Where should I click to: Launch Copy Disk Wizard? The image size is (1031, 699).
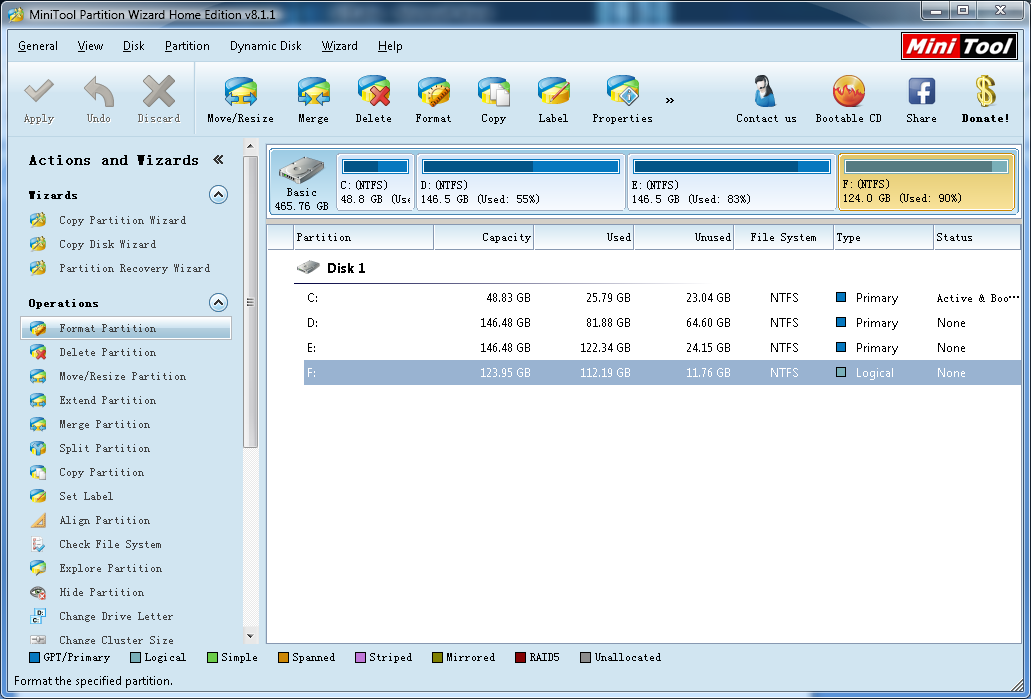(107, 244)
